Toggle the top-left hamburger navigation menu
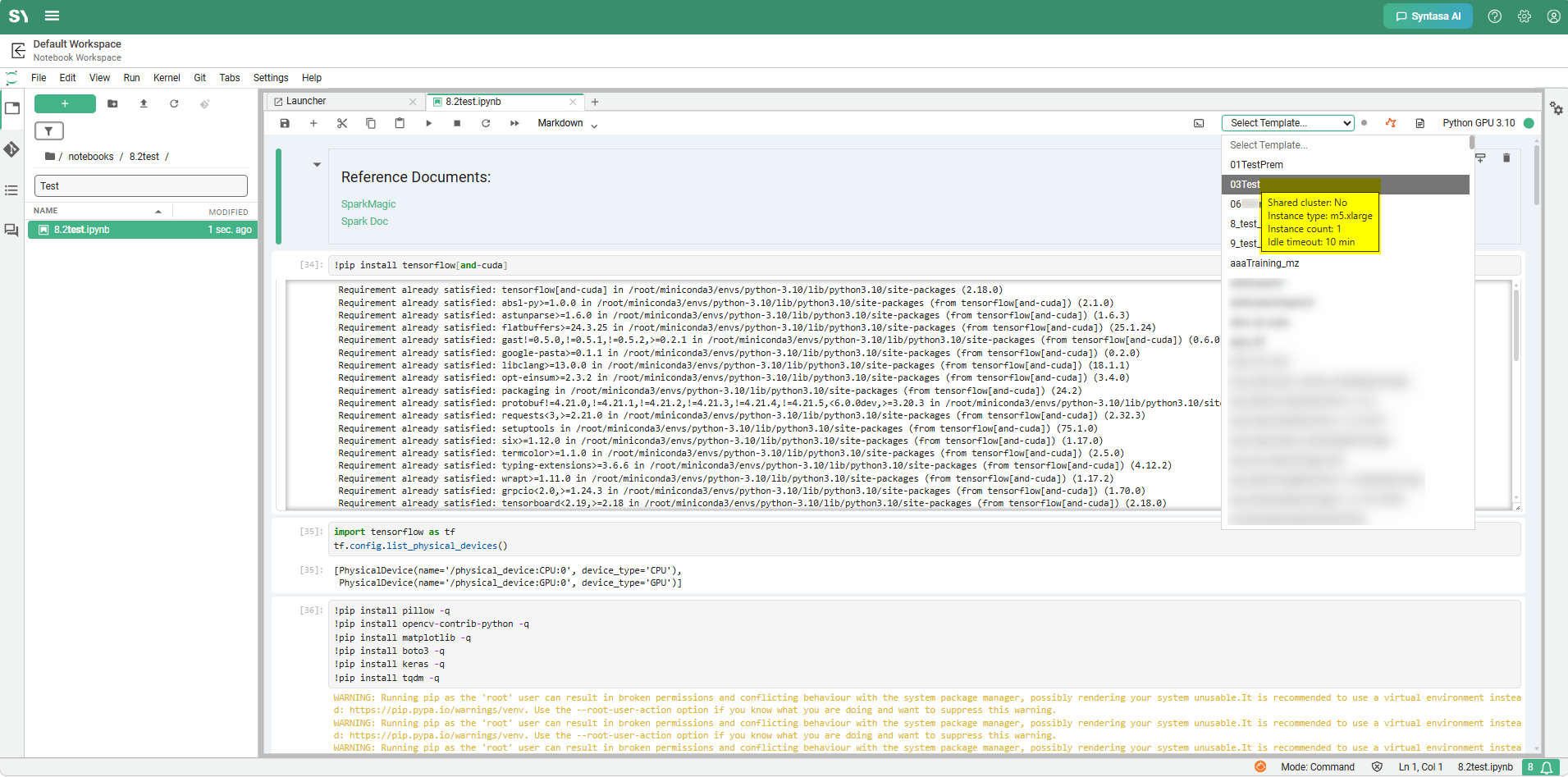 [x=52, y=16]
